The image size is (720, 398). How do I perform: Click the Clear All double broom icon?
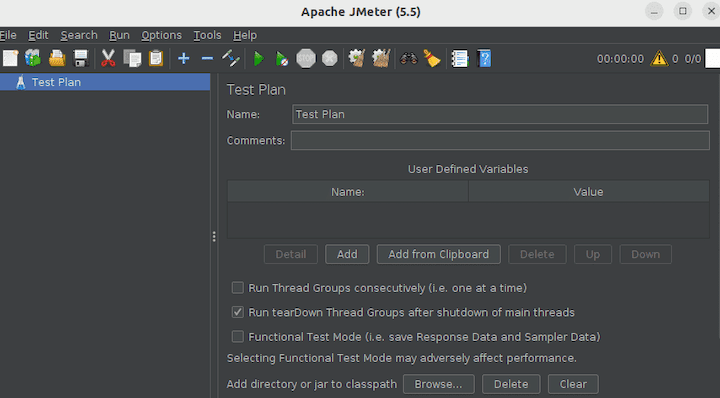[381, 59]
